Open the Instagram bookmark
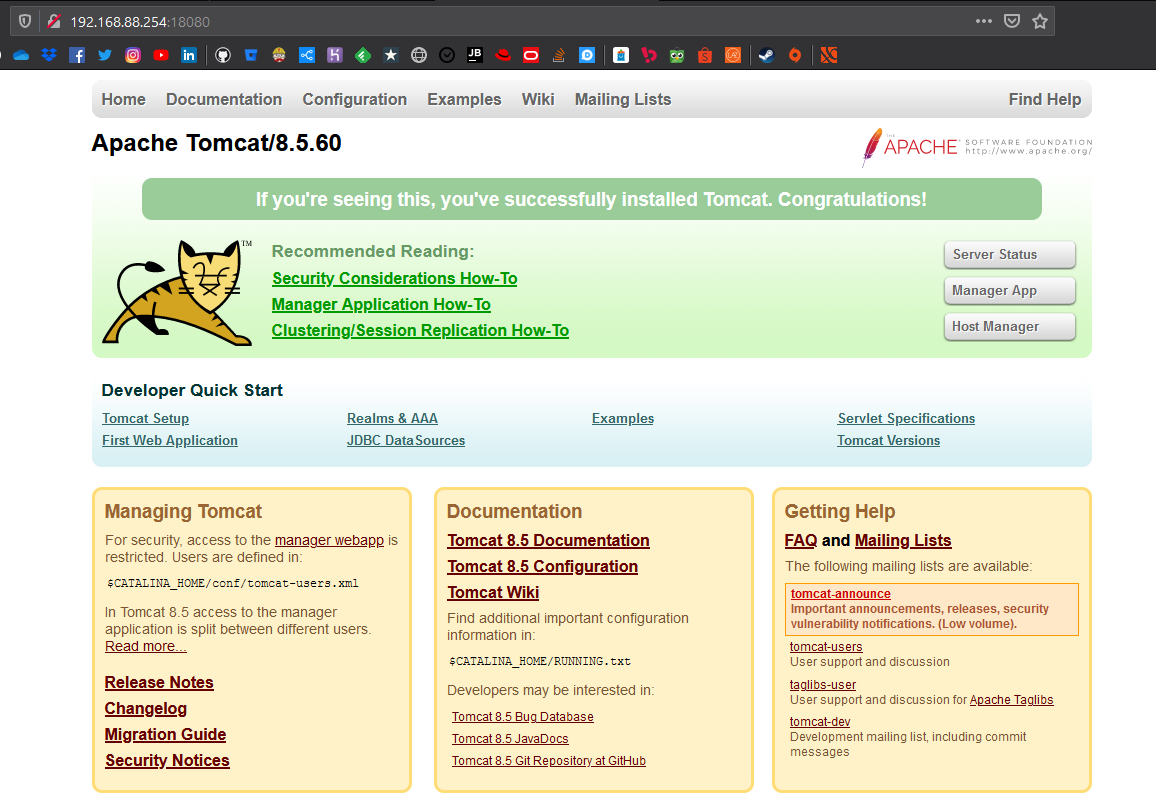 point(133,55)
